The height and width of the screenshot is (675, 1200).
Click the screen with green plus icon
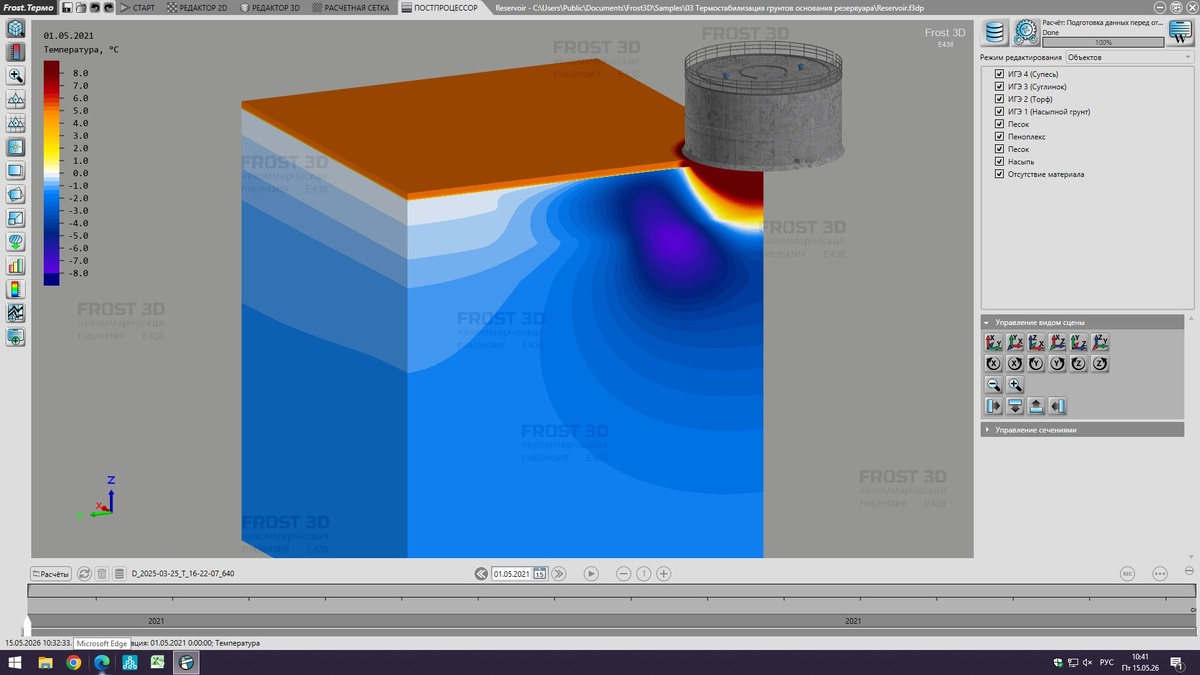point(15,338)
